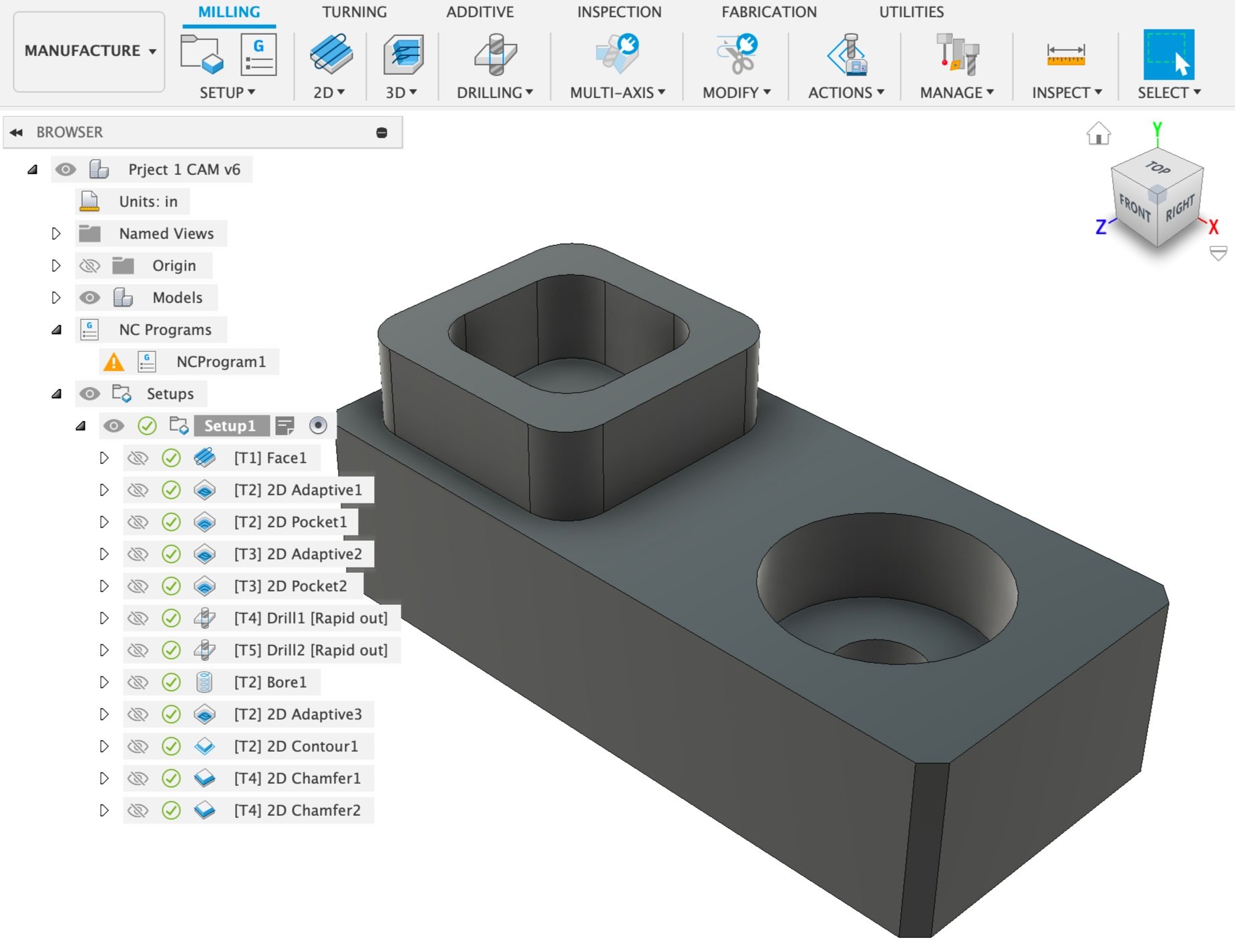Click the Home view icon
The height and width of the screenshot is (952, 1235).
point(1099,134)
